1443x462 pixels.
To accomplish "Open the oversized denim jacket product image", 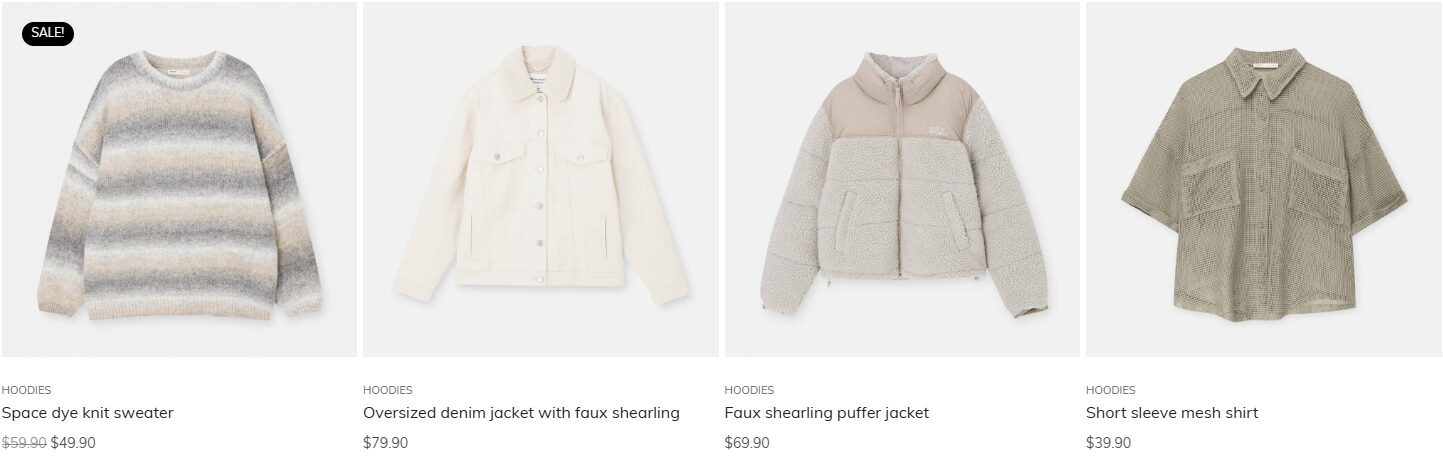I will [x=541, y=179].
